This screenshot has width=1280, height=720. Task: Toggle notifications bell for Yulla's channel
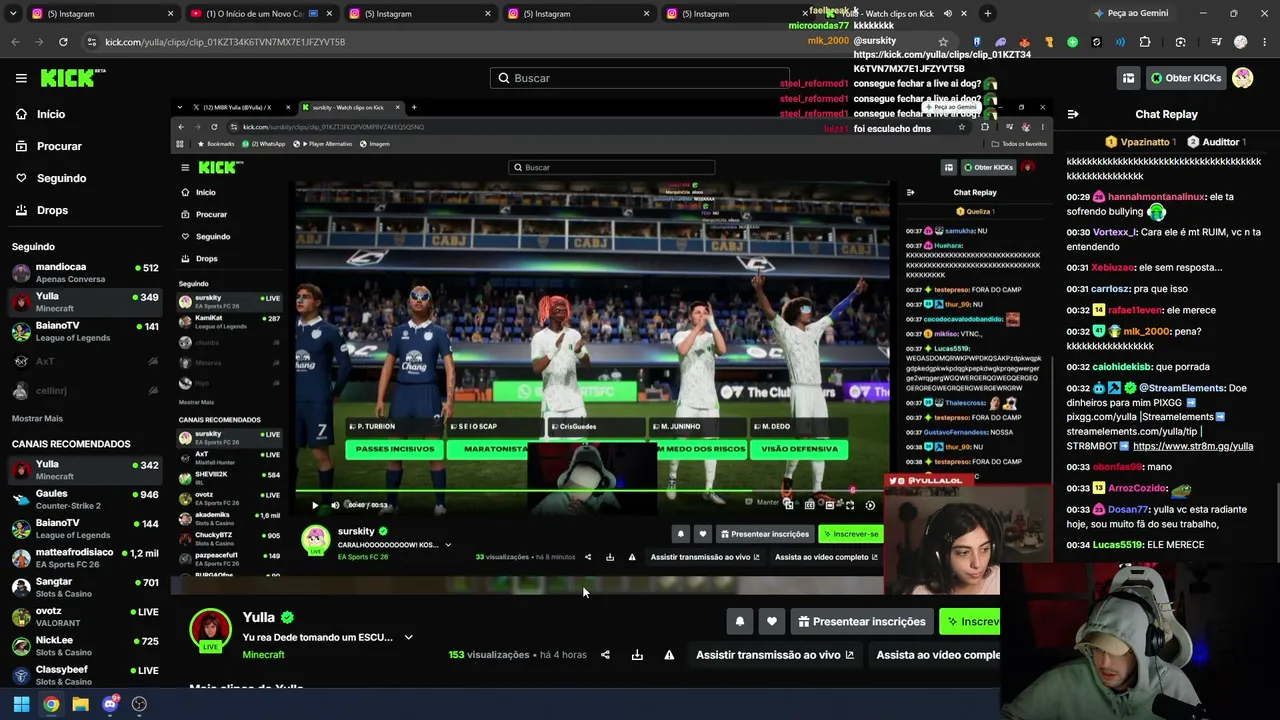tap(740, 622)
